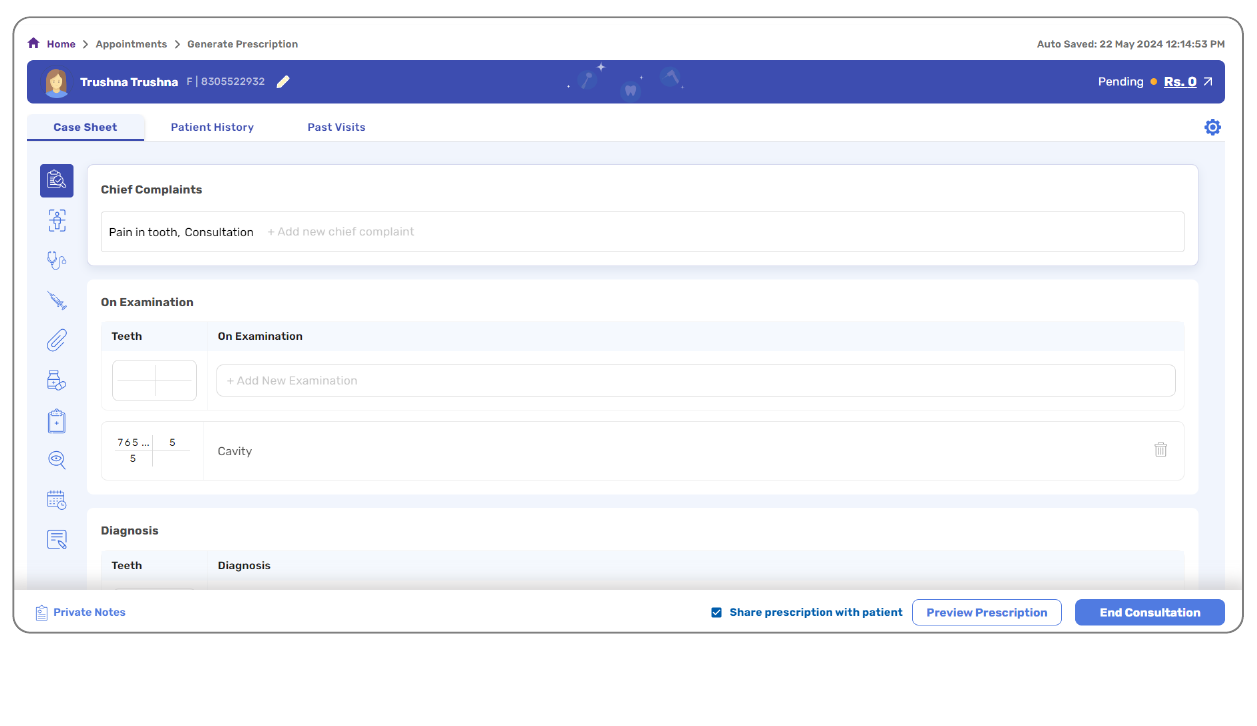Select the stethoscope icon in sidebar

[x=57, y=261]
